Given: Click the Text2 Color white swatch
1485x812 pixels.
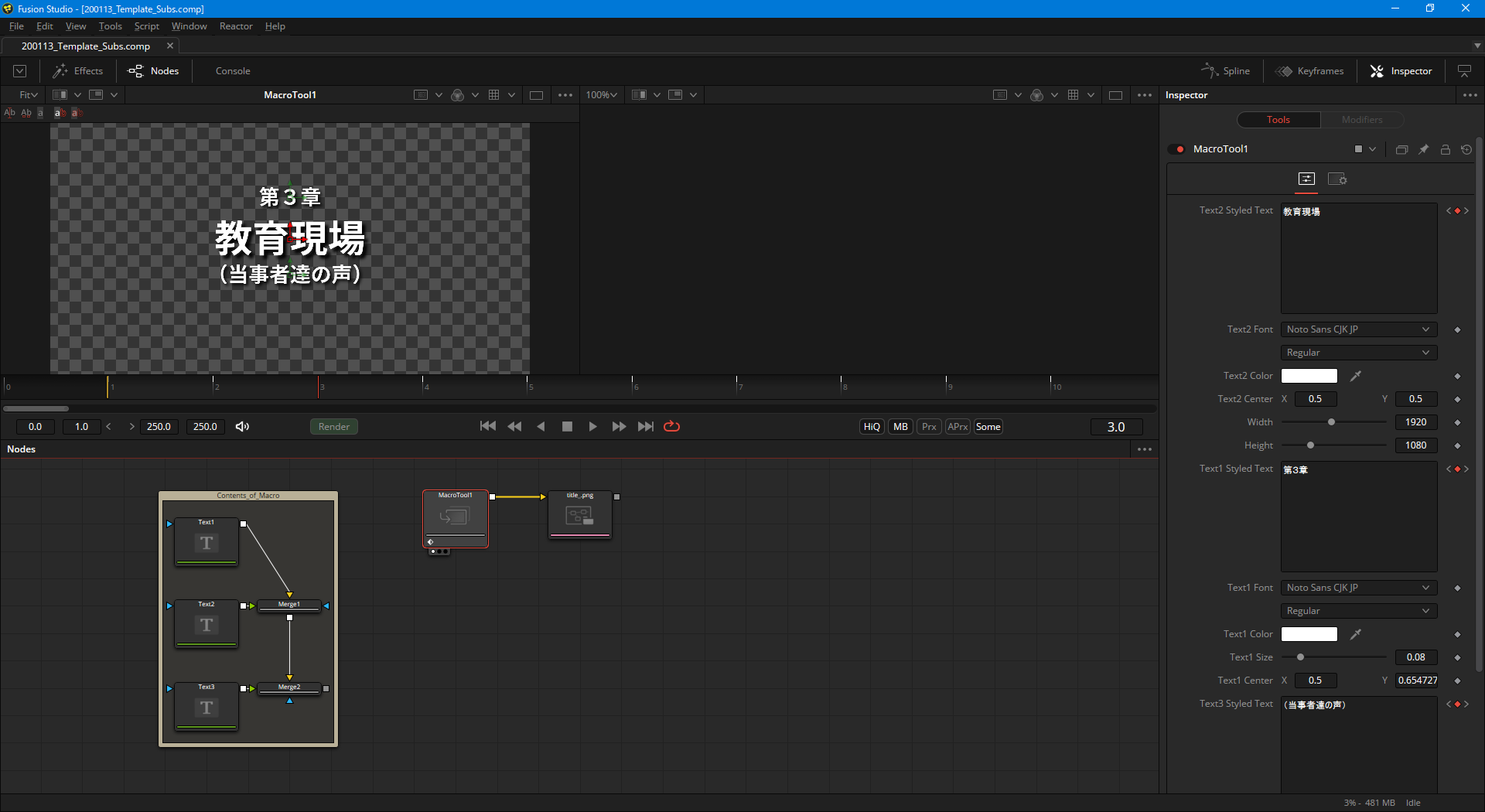Looking at the screenshot, I should tap(1309, 376).
